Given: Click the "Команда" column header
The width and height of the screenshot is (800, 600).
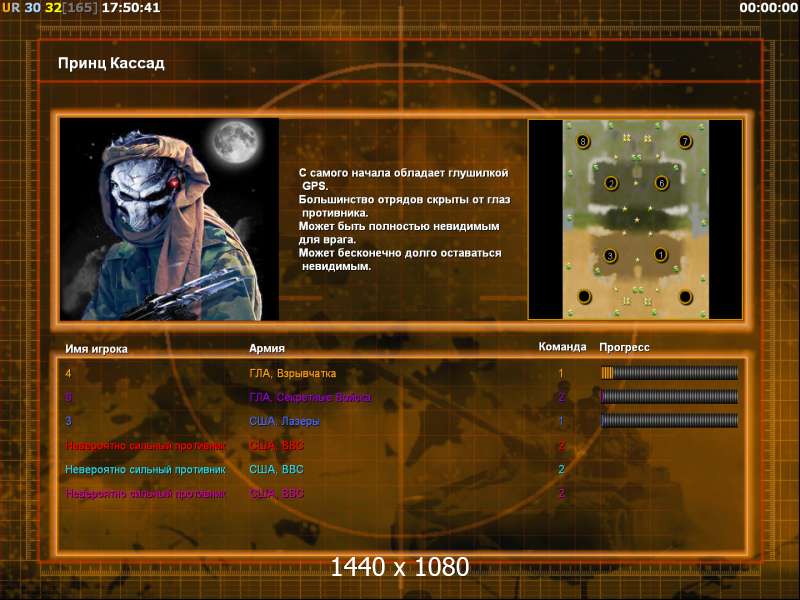Looking at the screenshot, I should pos(562,347).
